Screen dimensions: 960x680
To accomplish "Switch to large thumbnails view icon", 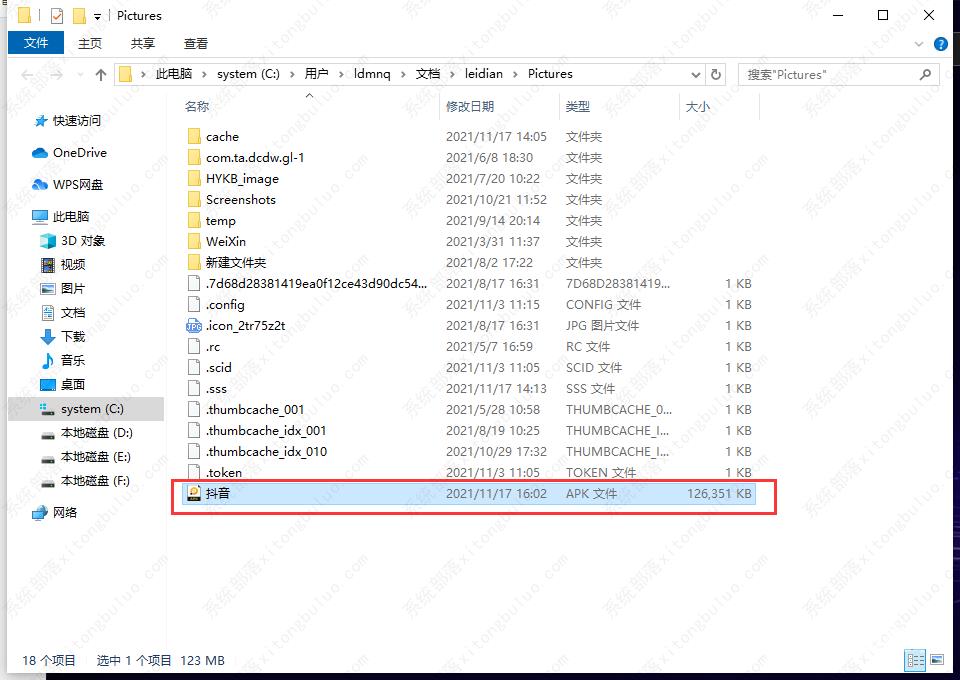I will click(937, 660).
